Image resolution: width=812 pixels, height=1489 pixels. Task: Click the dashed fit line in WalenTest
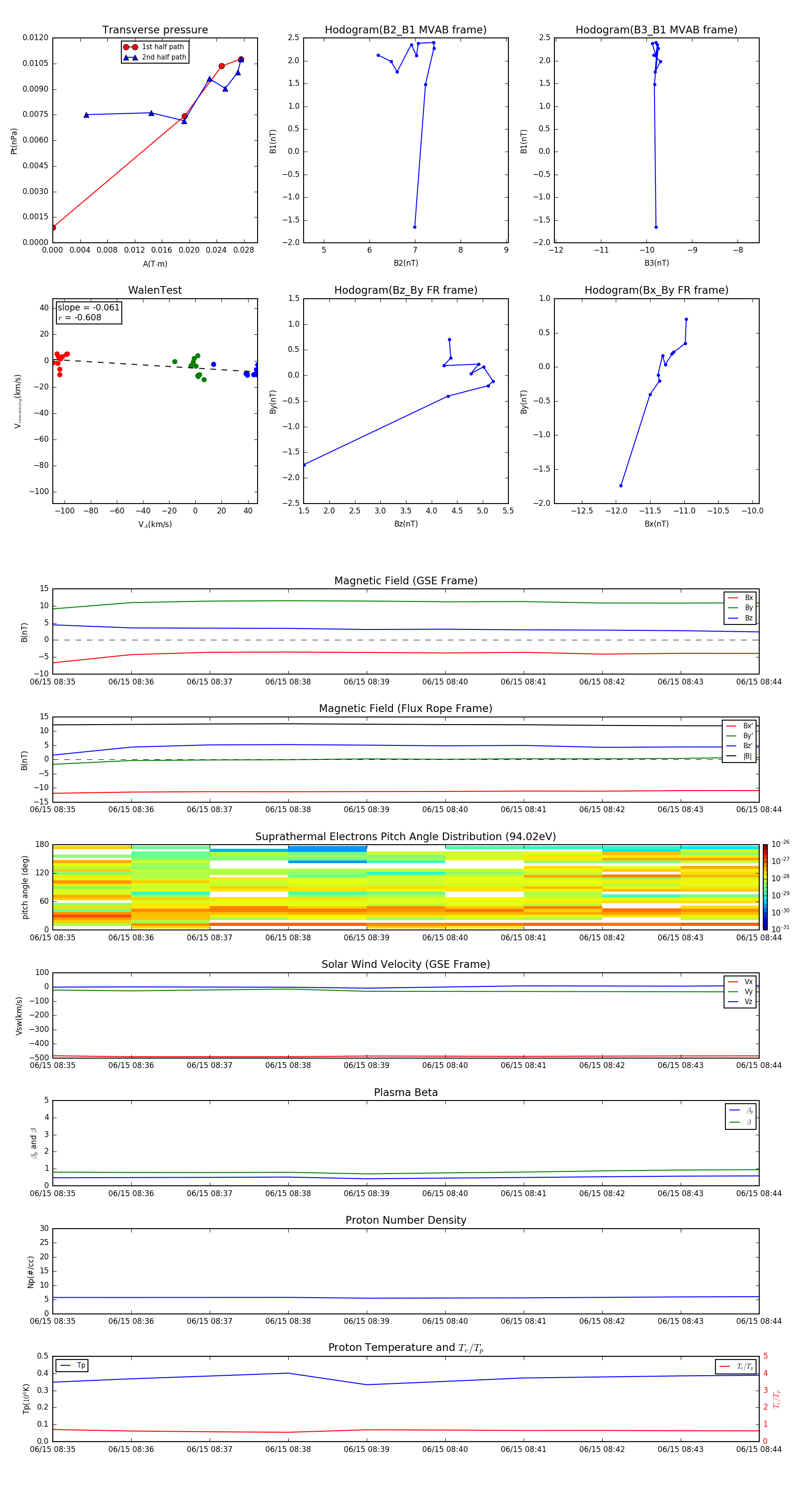[155, 366]
